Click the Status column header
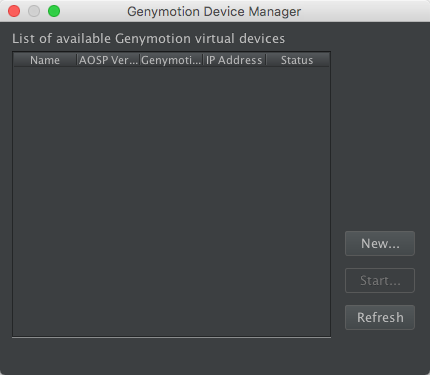This screenshot has width=430, height=375. click(297, 60)
